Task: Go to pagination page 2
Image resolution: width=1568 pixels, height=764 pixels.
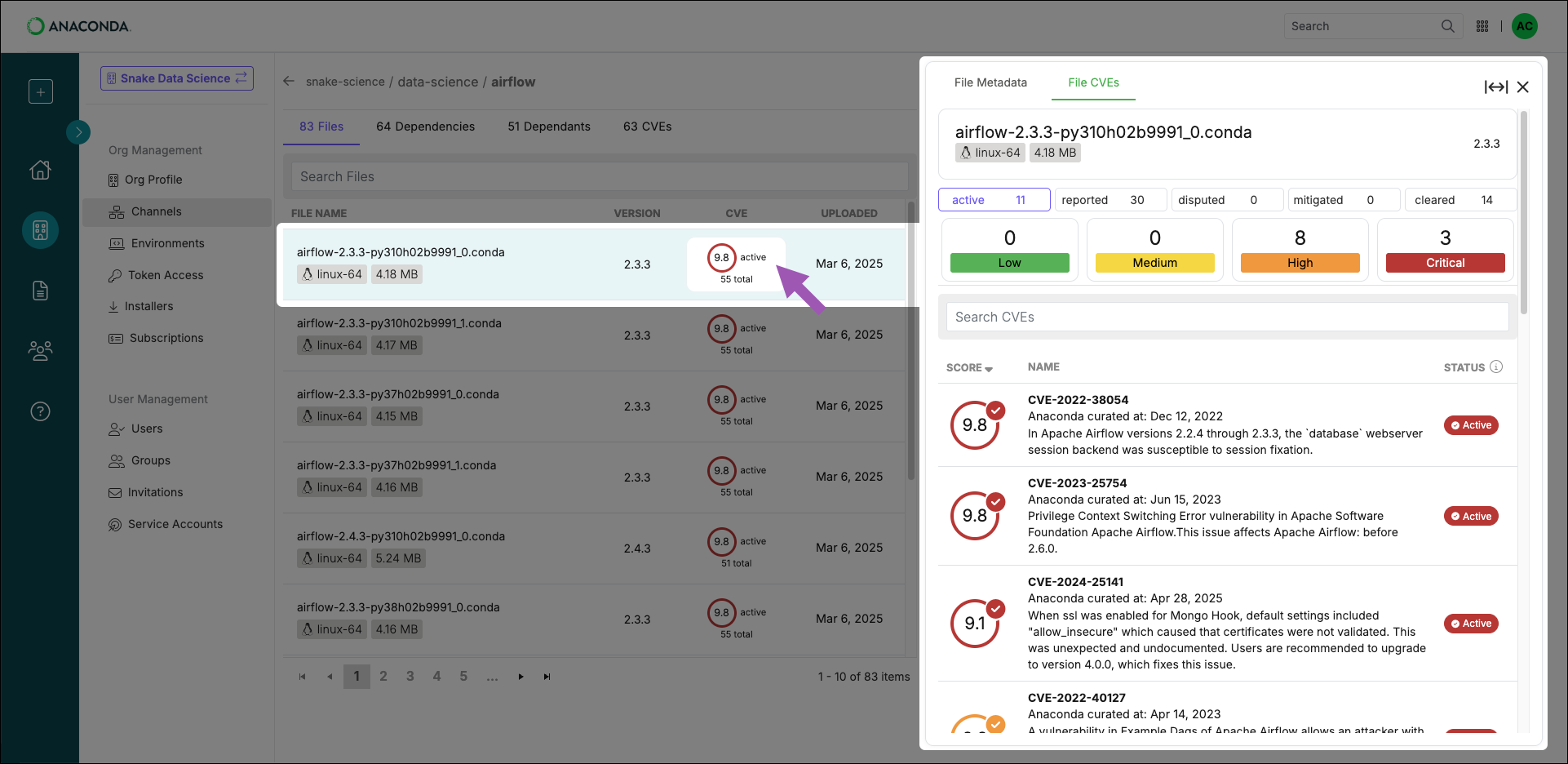Action: 383,676
